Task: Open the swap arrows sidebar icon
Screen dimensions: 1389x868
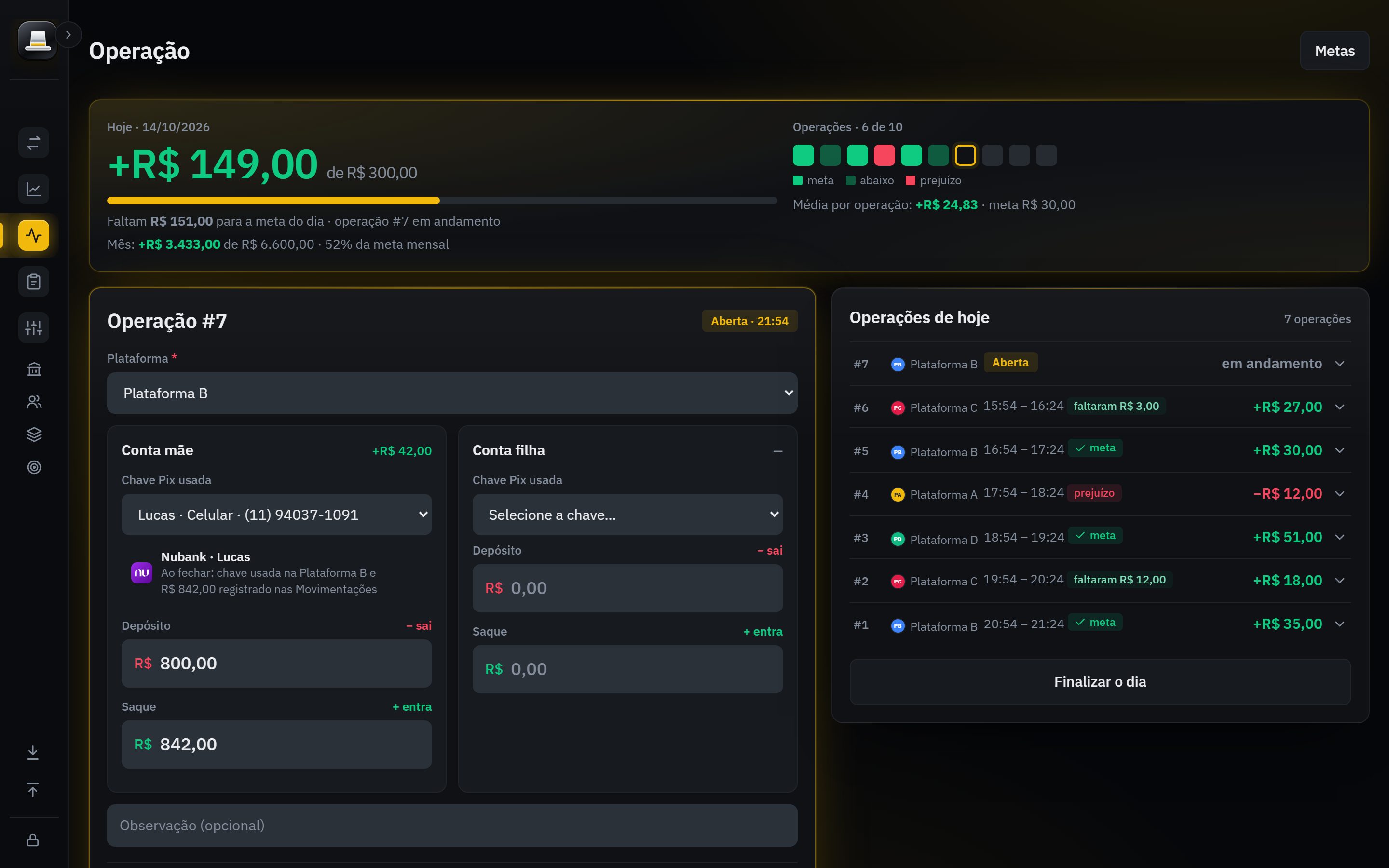Action: pos(34,142)
